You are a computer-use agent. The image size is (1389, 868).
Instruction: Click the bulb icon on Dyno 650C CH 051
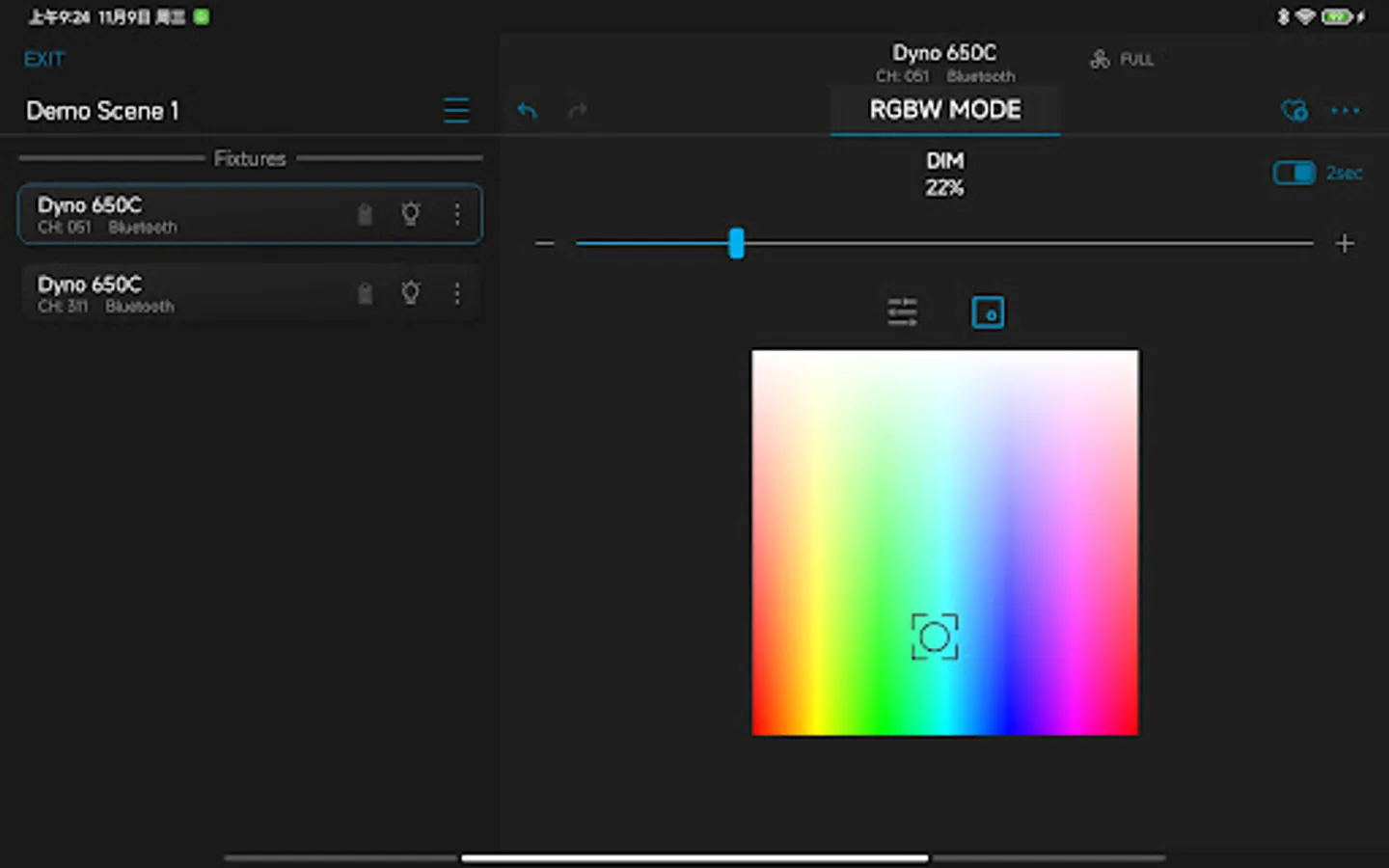pos(411,213)
